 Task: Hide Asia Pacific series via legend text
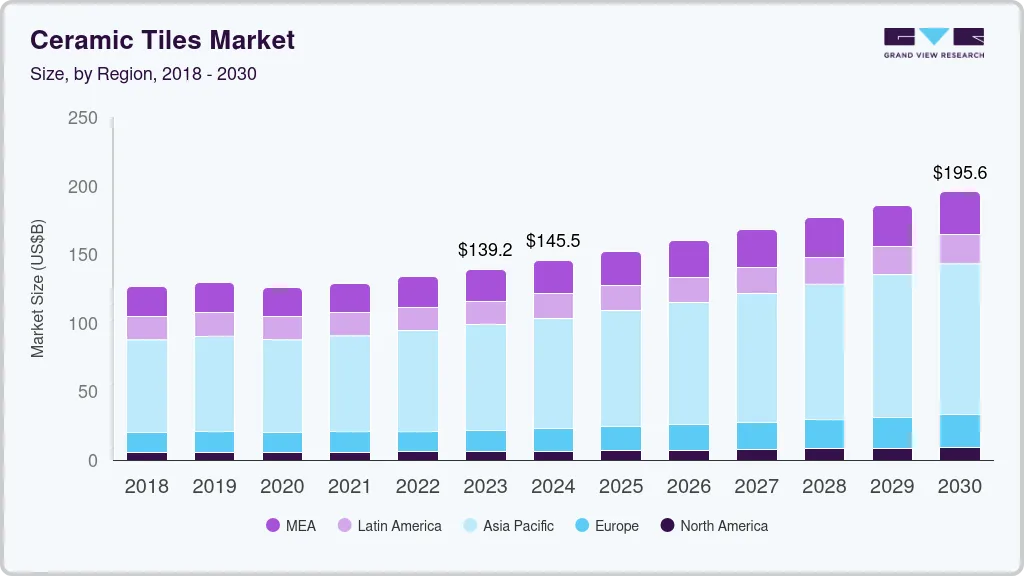(x=518, y=525)
